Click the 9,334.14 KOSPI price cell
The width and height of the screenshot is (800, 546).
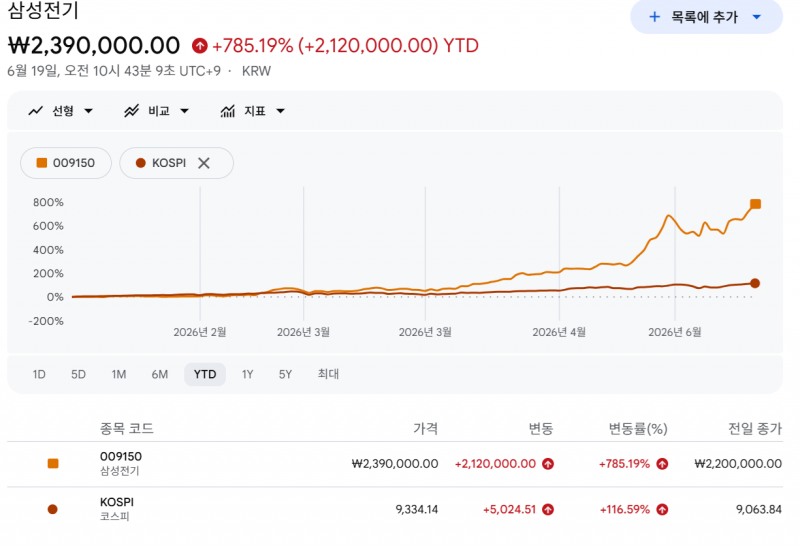(417, 509)
